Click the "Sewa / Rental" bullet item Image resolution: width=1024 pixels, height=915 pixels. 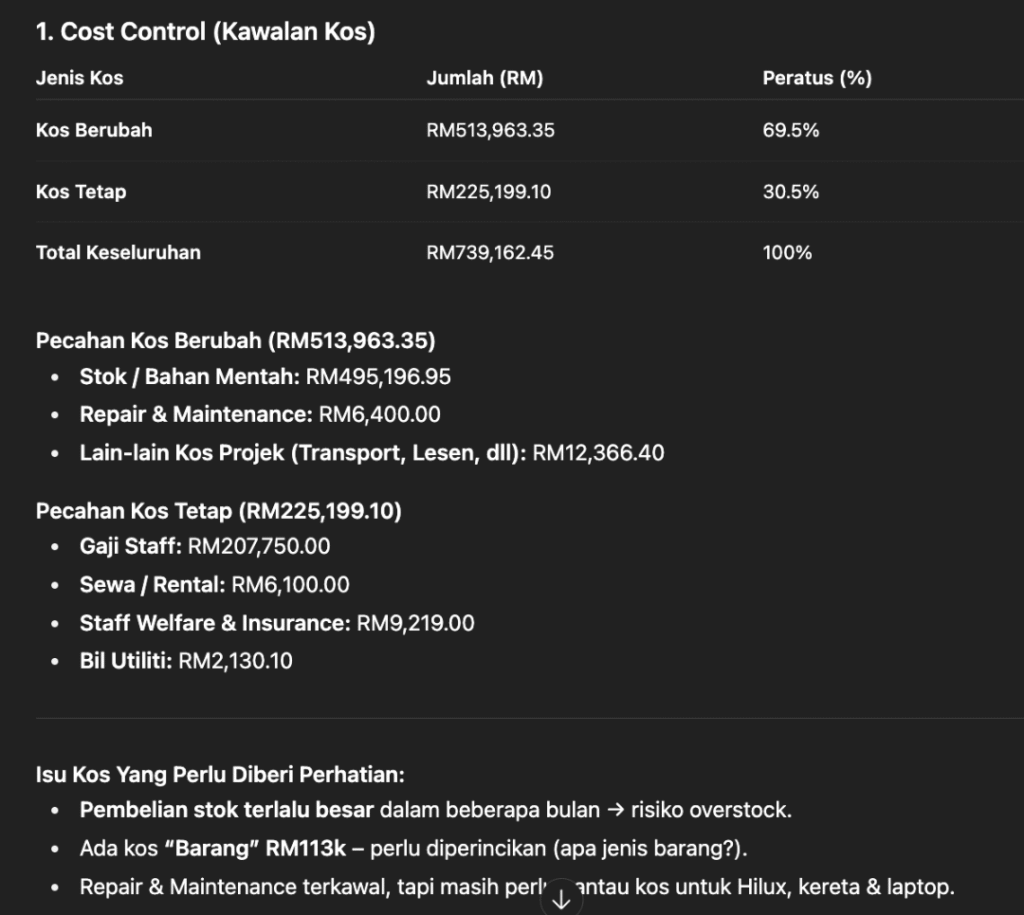point(214,584)
